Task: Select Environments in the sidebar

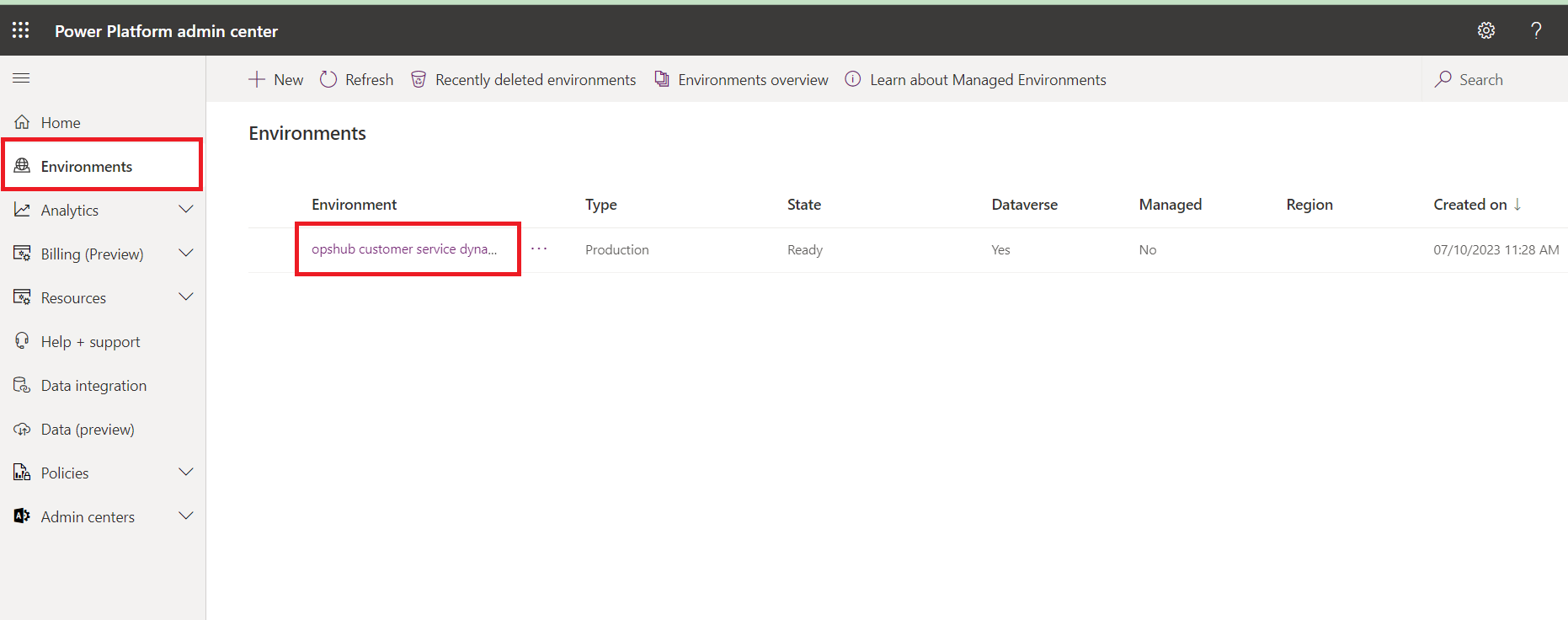Action: point(87,167)
